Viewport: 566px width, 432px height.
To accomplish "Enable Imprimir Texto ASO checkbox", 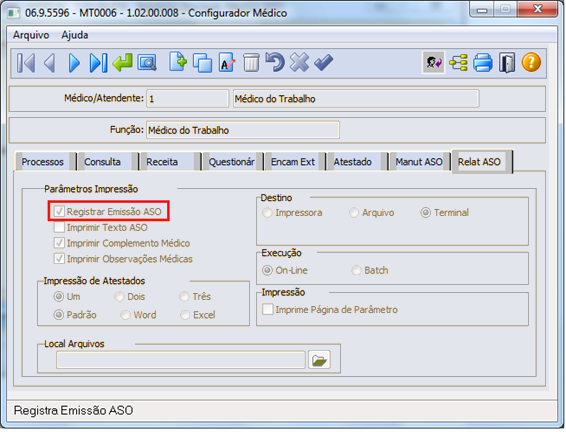I will click(x=59, y=227).
